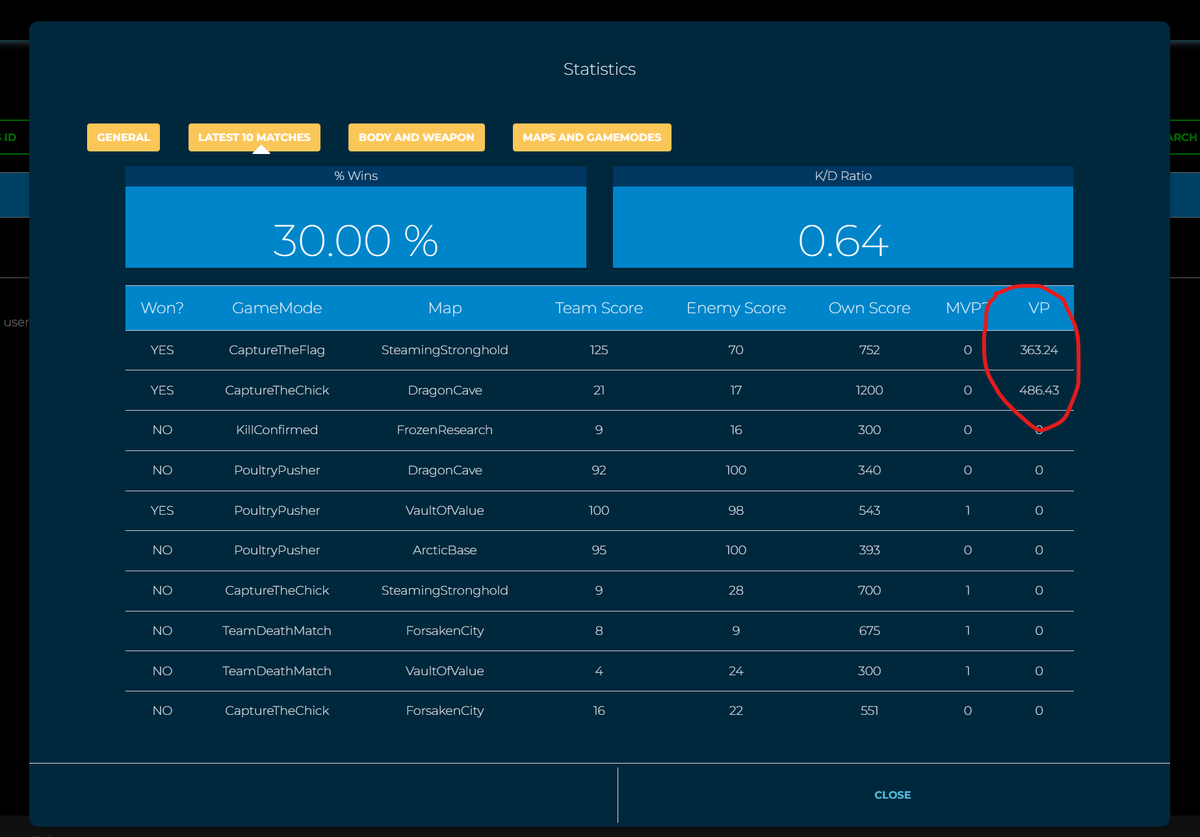The height and width of the screenshot is (837, 1200).
Task: Click the team score value 95
Action: point(599,550)
